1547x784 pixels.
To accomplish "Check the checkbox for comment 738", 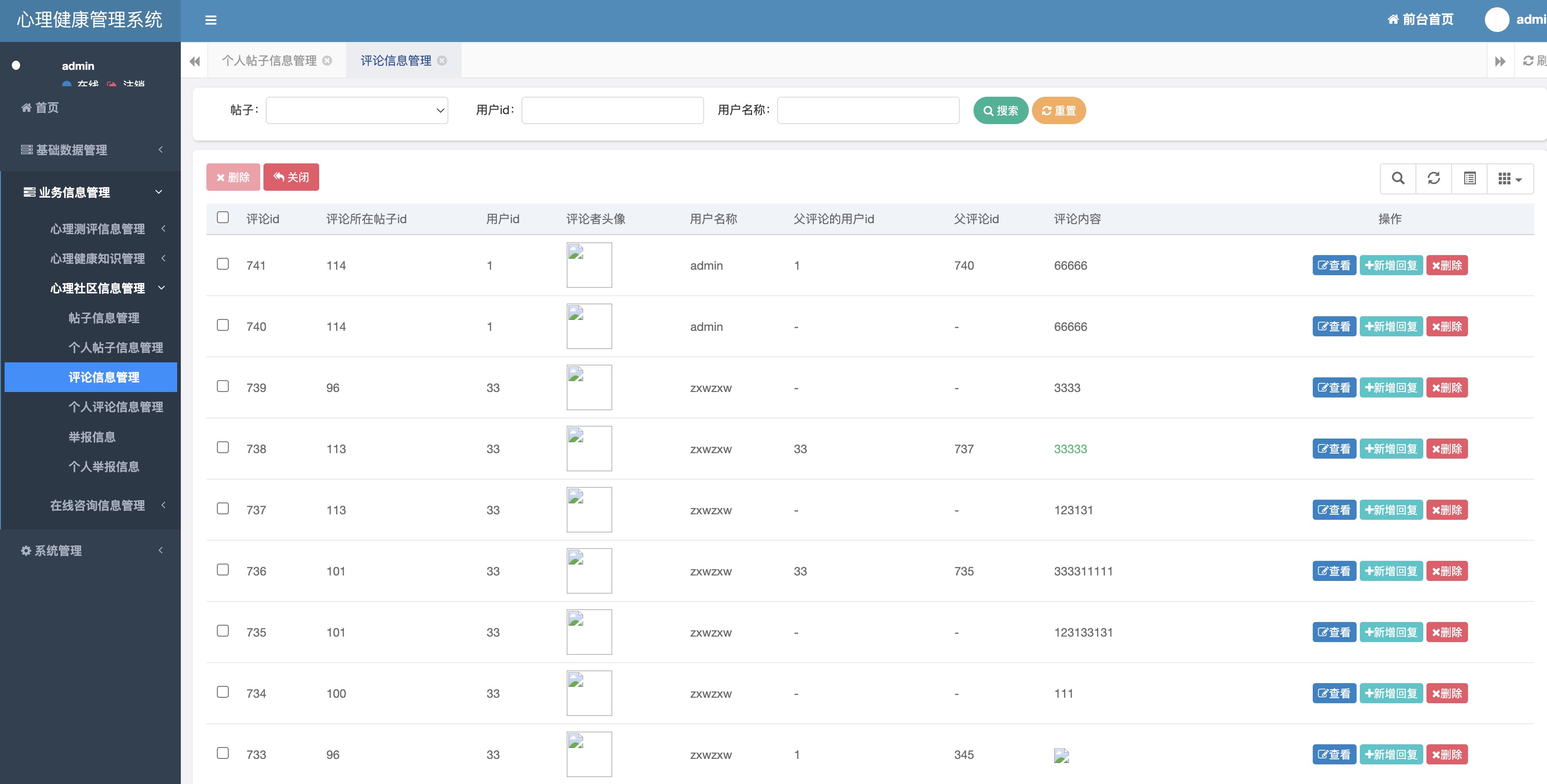I will click(x=223, y=448).
